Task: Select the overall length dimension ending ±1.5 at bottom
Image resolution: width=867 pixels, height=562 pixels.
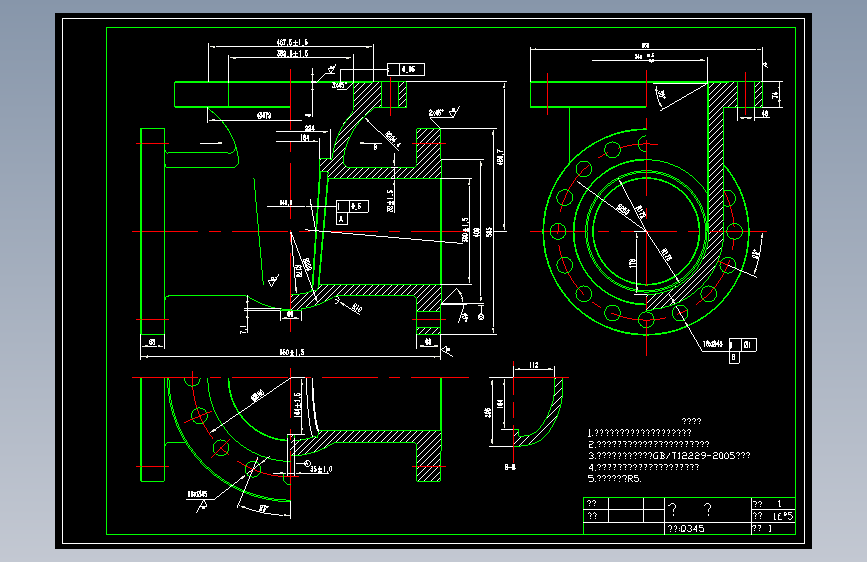Action: (291, 352)
